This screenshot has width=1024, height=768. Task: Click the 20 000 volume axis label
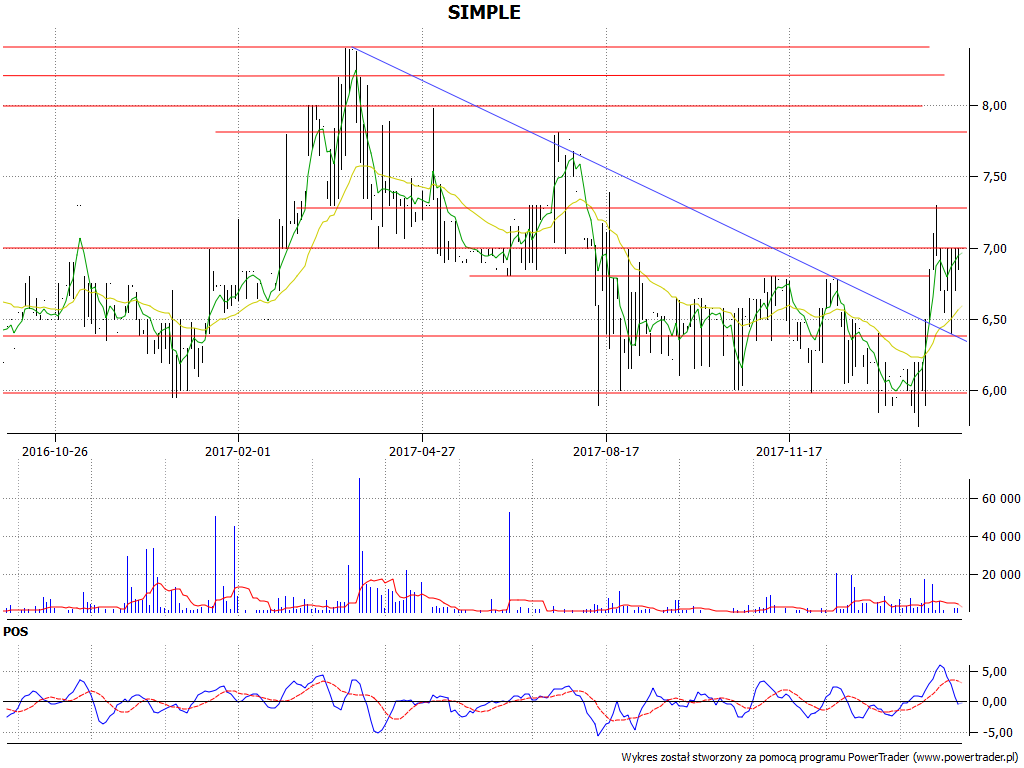click(x=1000, y=575)
